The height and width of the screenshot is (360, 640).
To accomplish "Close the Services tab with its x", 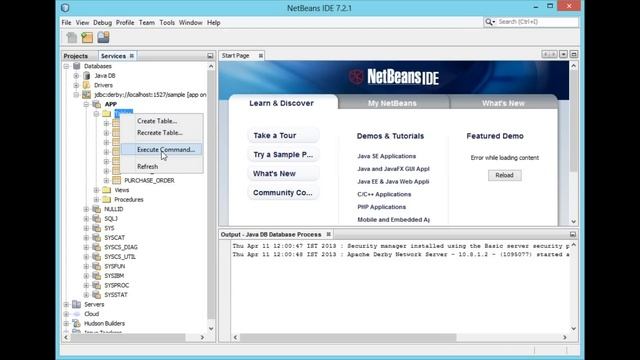I will 132,56.
